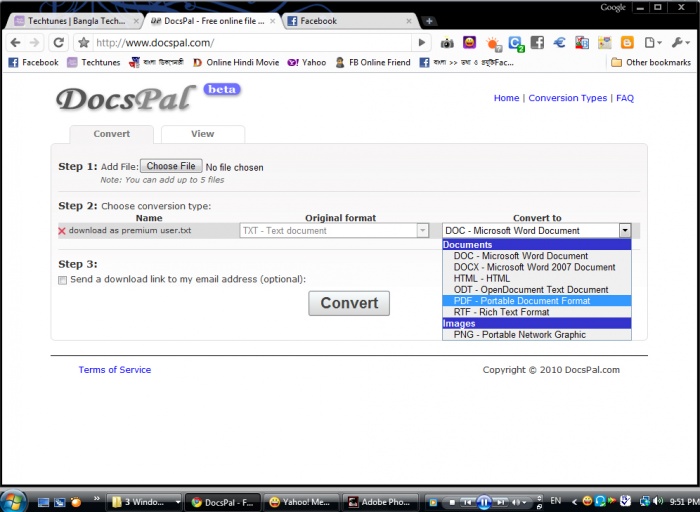700x512 pixels.
Task: Check Send a download link to email
Action: 62,280
